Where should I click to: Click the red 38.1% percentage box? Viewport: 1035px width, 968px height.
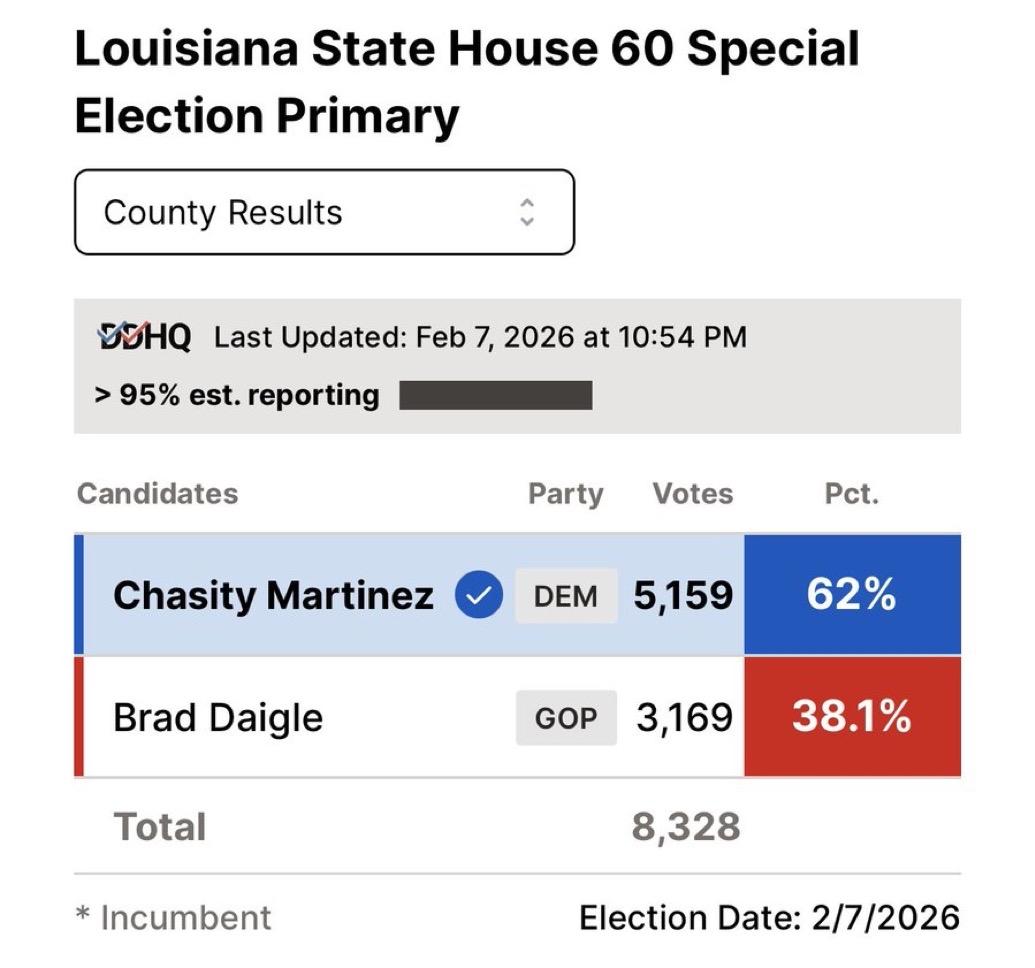tap(852, 717)
